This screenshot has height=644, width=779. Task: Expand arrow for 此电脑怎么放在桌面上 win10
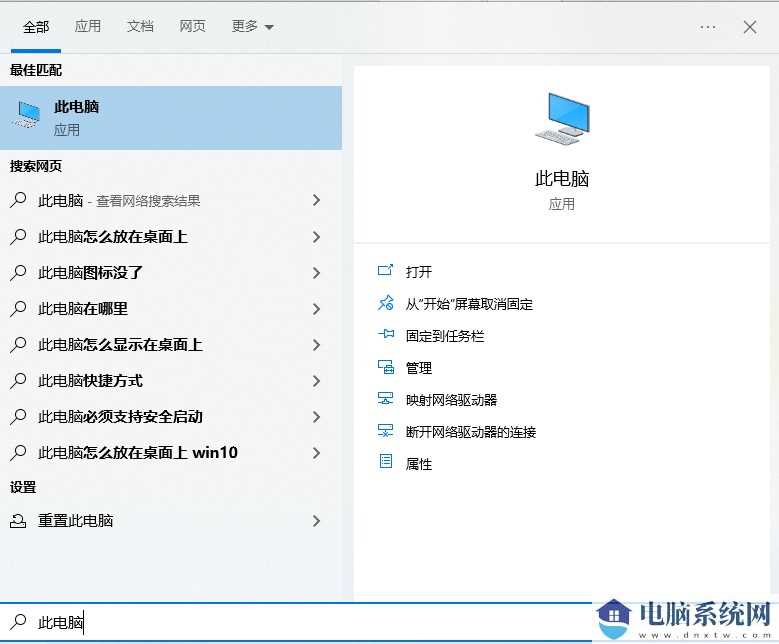point(316,453)
